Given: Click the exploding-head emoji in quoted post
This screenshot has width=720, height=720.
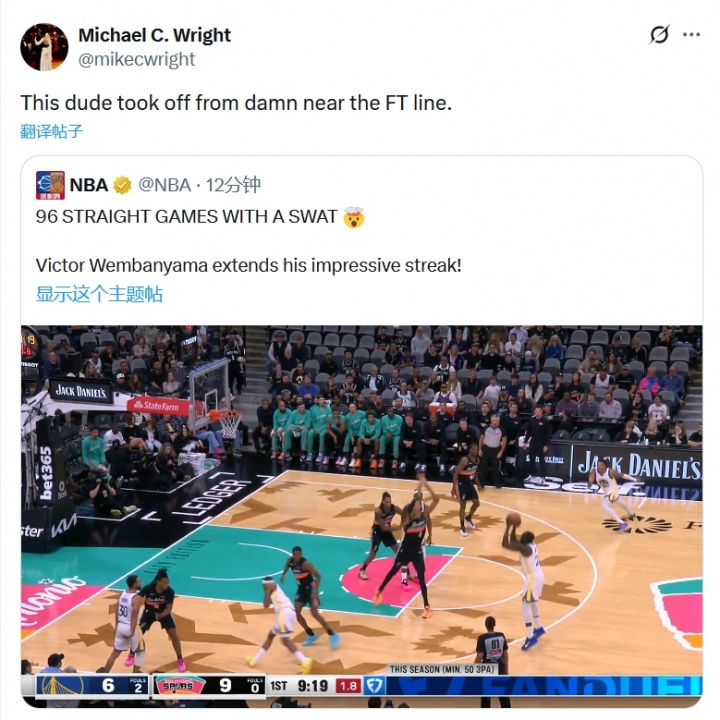Looking at the screenshot, I should (x=354, y=217).
